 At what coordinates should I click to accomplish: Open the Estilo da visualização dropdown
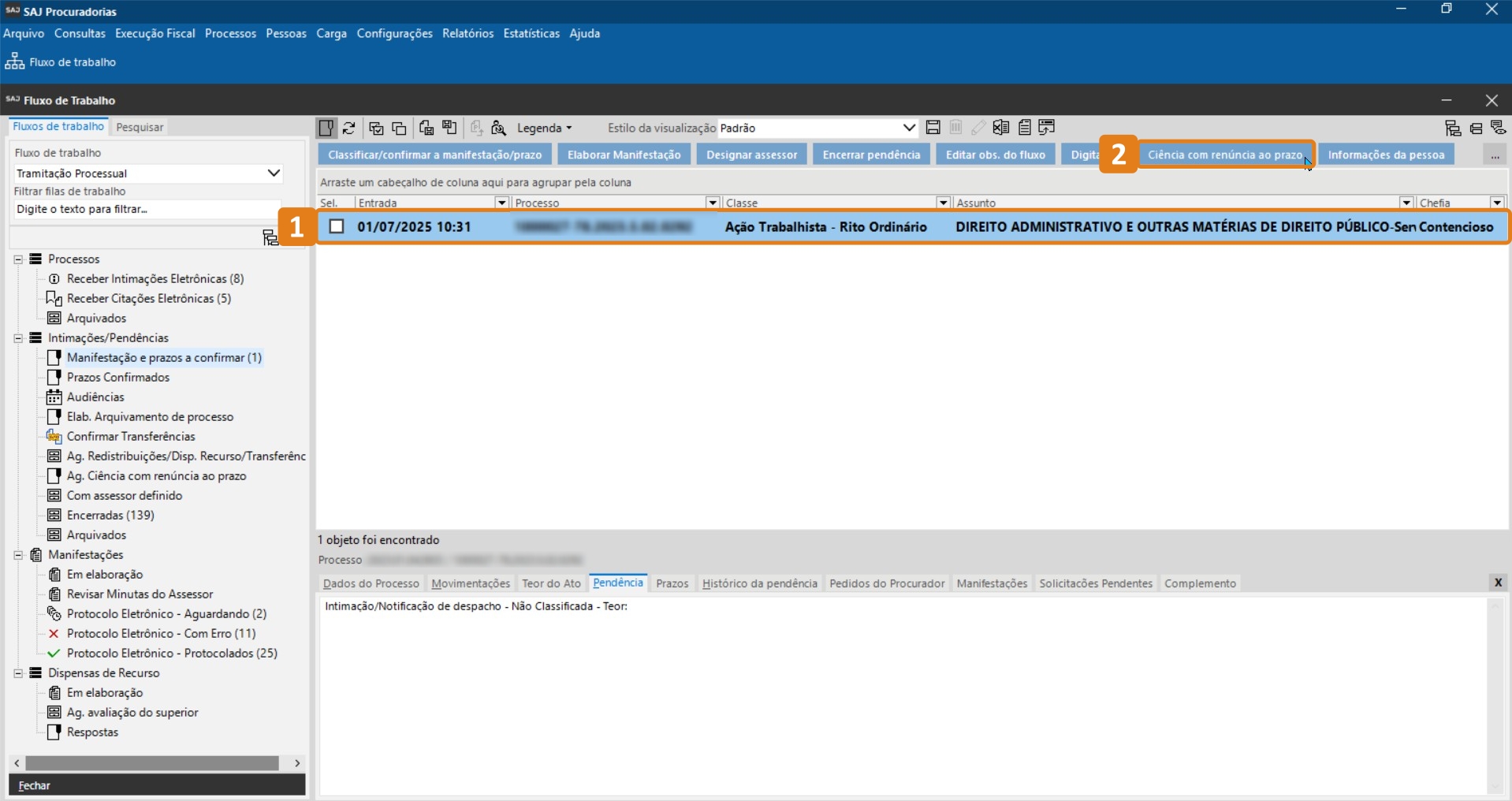pyautogui.click(x=908, y=128)
